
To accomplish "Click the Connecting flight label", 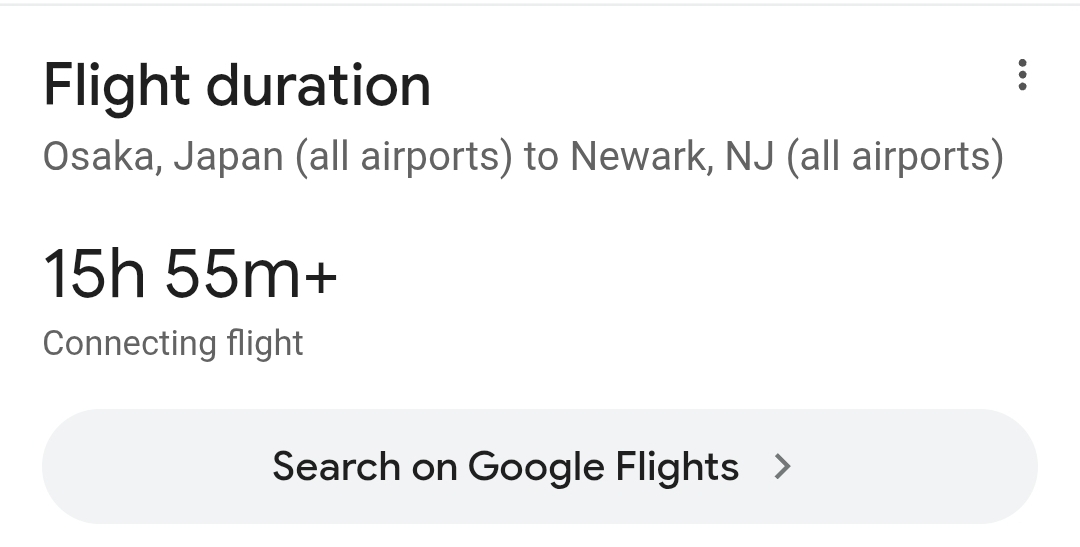I will click(x=173, y=343).
